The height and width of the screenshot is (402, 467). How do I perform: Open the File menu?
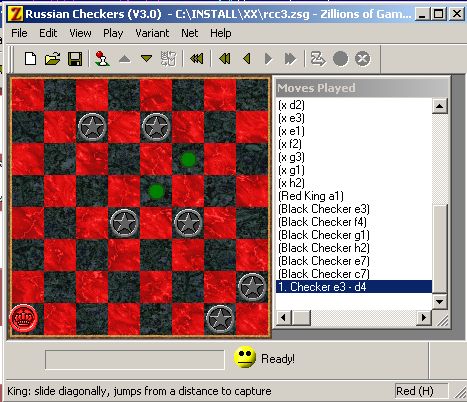click(x=19, y=33)
